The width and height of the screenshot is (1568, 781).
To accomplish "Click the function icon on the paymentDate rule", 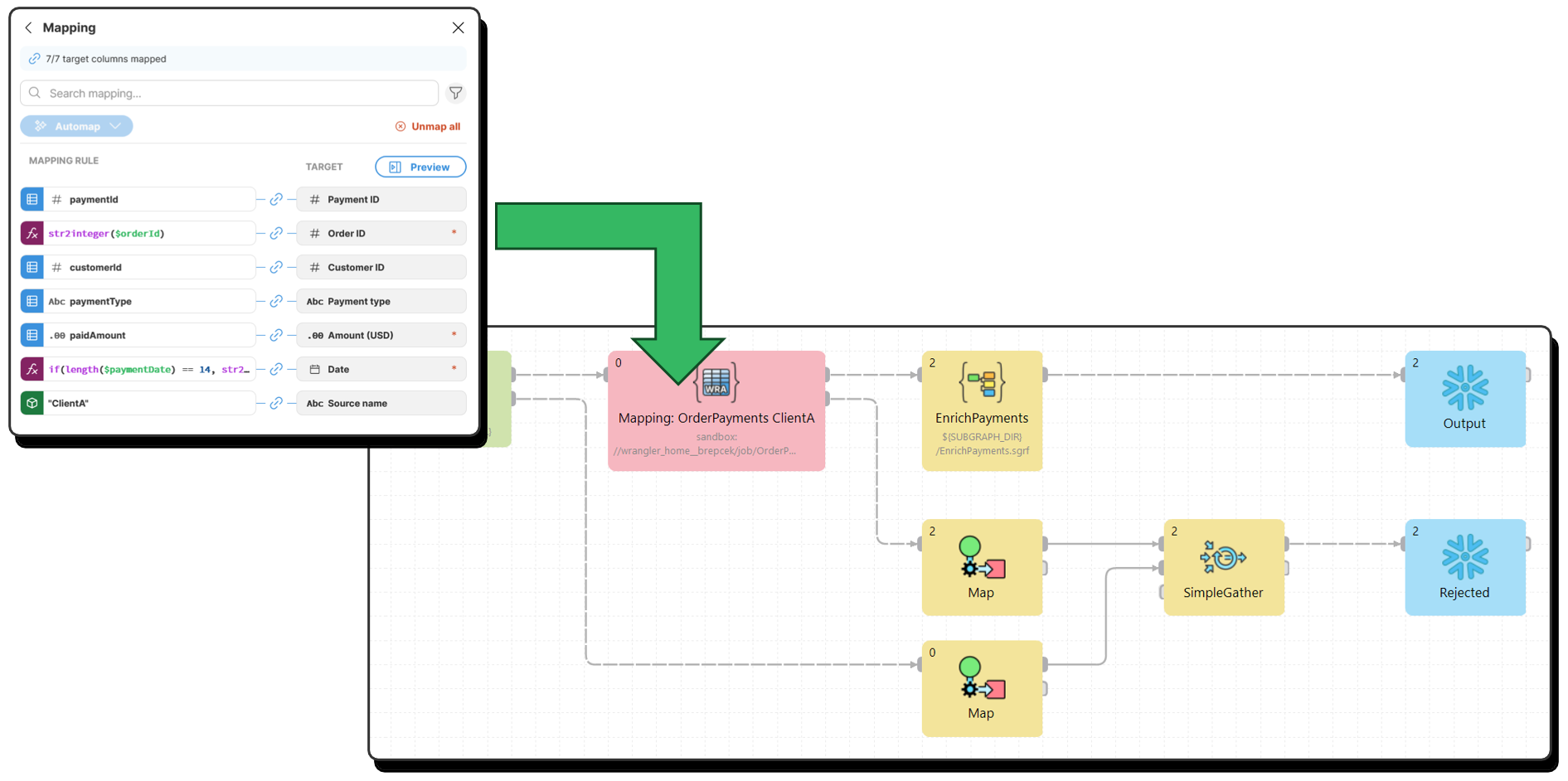I will click(32, 369).
